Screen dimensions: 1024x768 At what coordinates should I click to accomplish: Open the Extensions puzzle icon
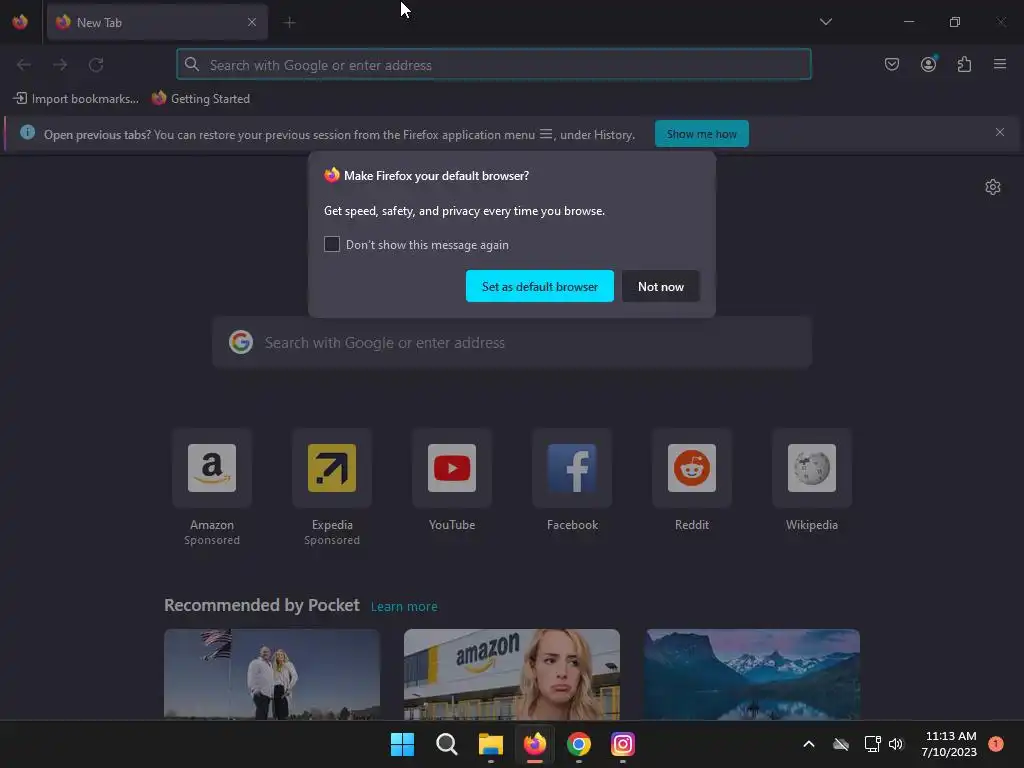click(x=964, y=64)
